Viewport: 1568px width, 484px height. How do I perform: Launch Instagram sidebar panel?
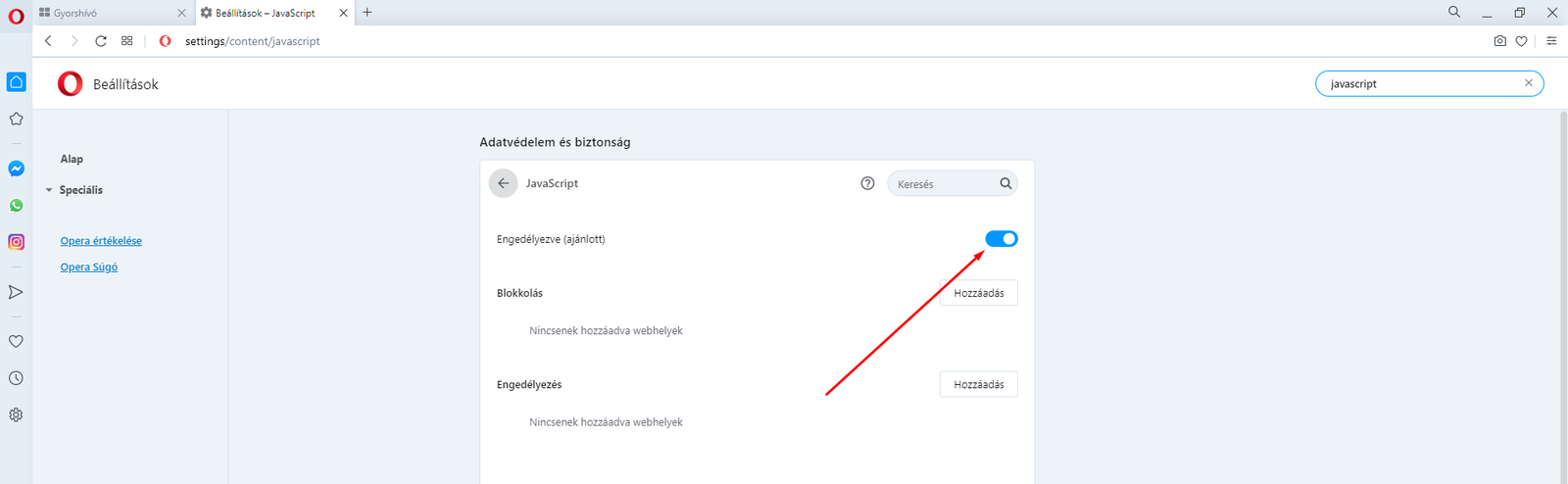click(x=17, y=242)
